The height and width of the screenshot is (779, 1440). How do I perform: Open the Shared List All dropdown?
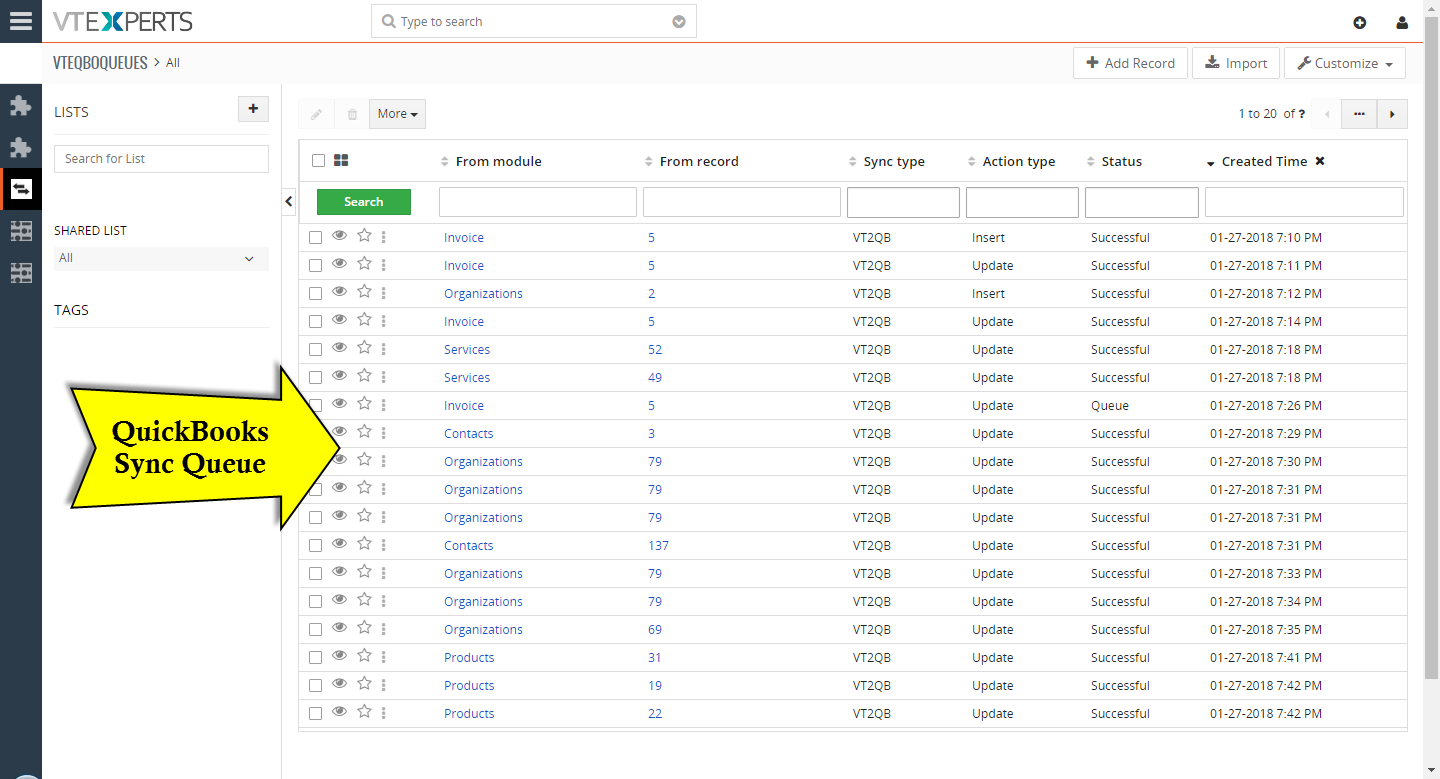pyautogui.click(x=161, y=258)
